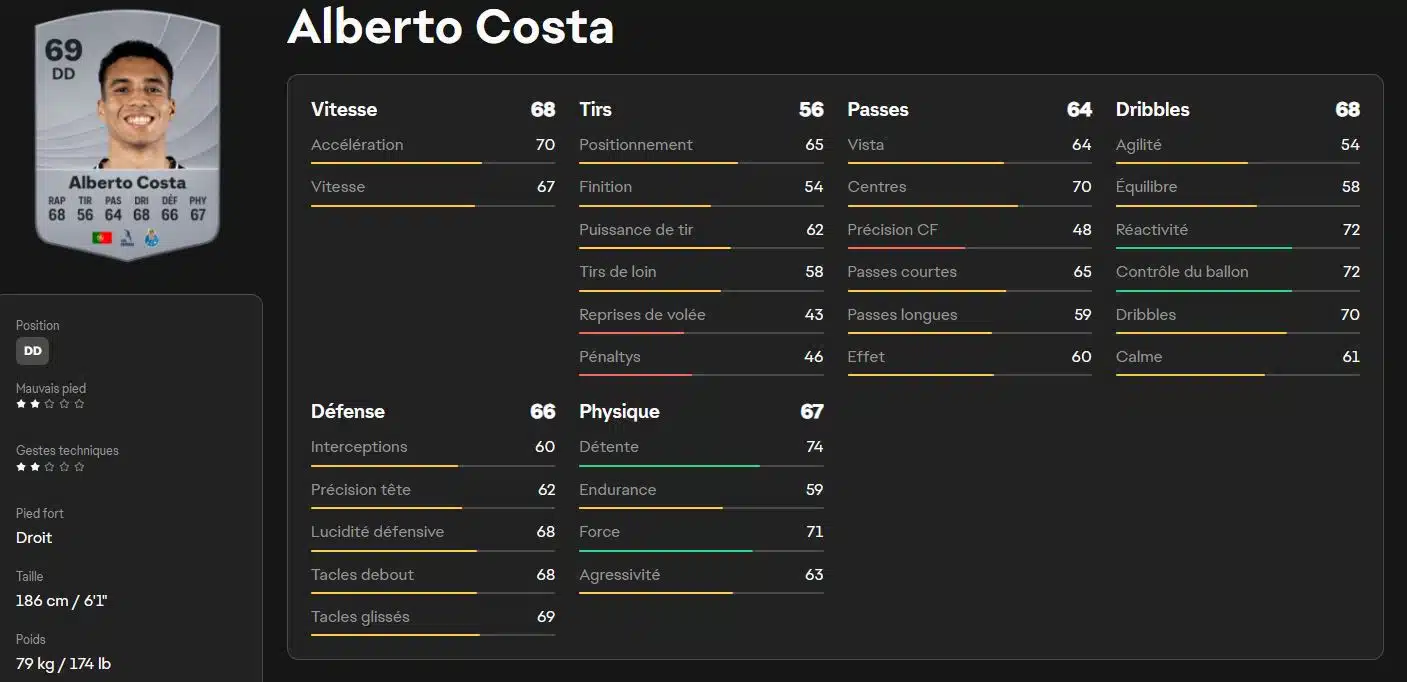Click the DD position badge under Position
The height and width of the screenshot is (682, 1407).
32,350
